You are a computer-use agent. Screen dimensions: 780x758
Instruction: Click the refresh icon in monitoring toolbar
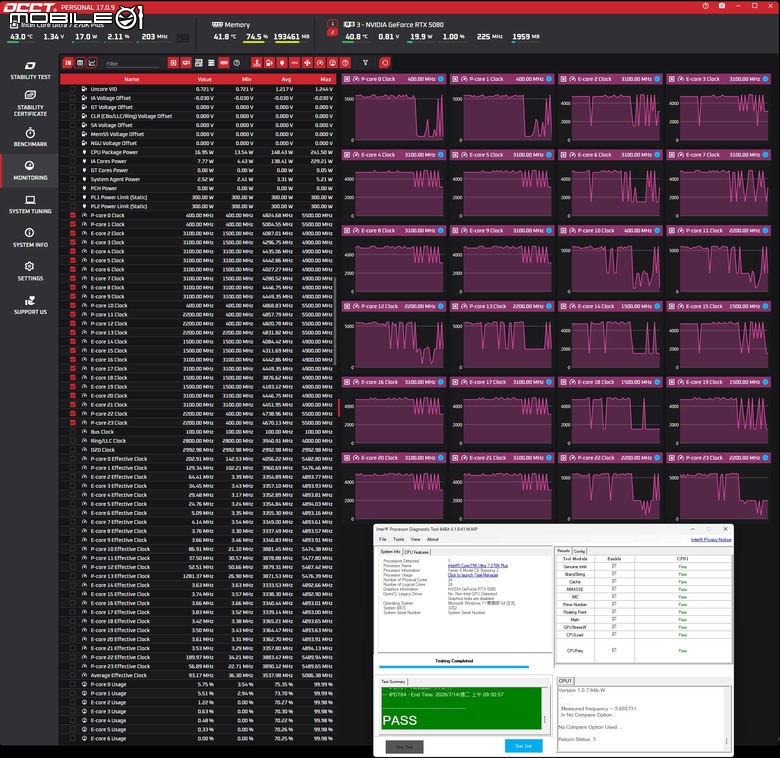pos(385,63)
